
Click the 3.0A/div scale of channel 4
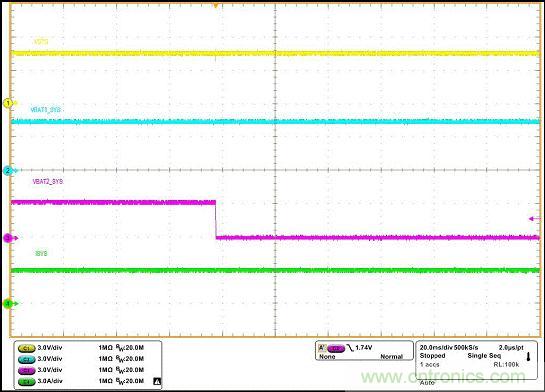tap(50, 381)
